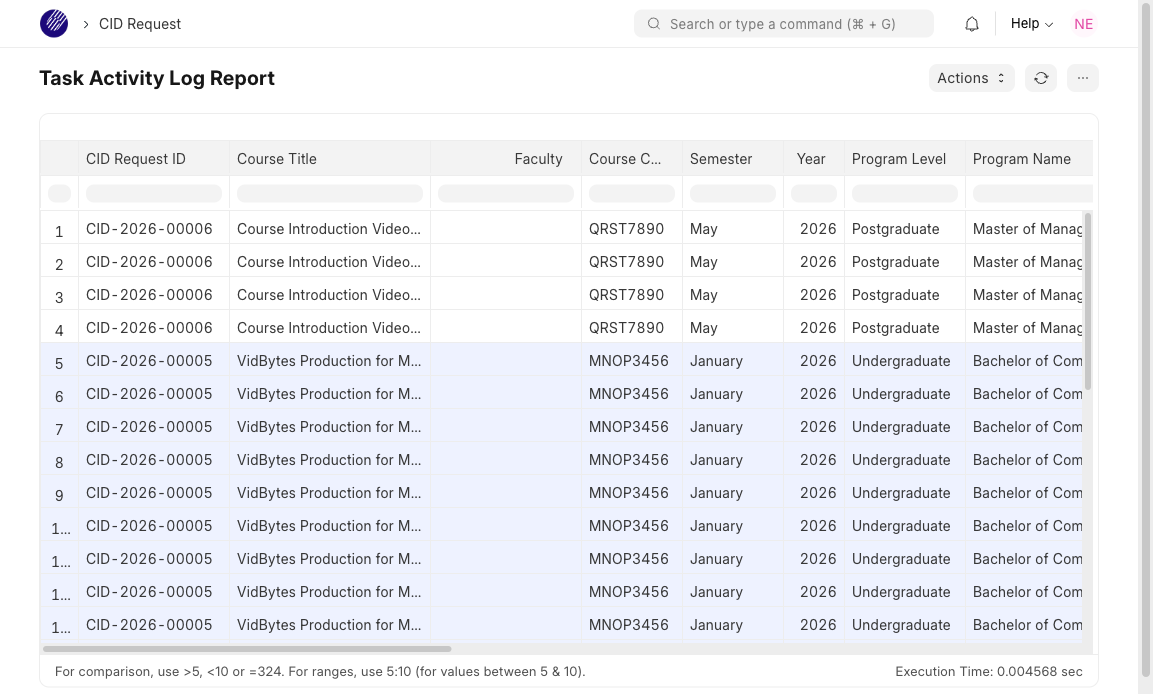Click the Course Title filter field

(329, 192)
